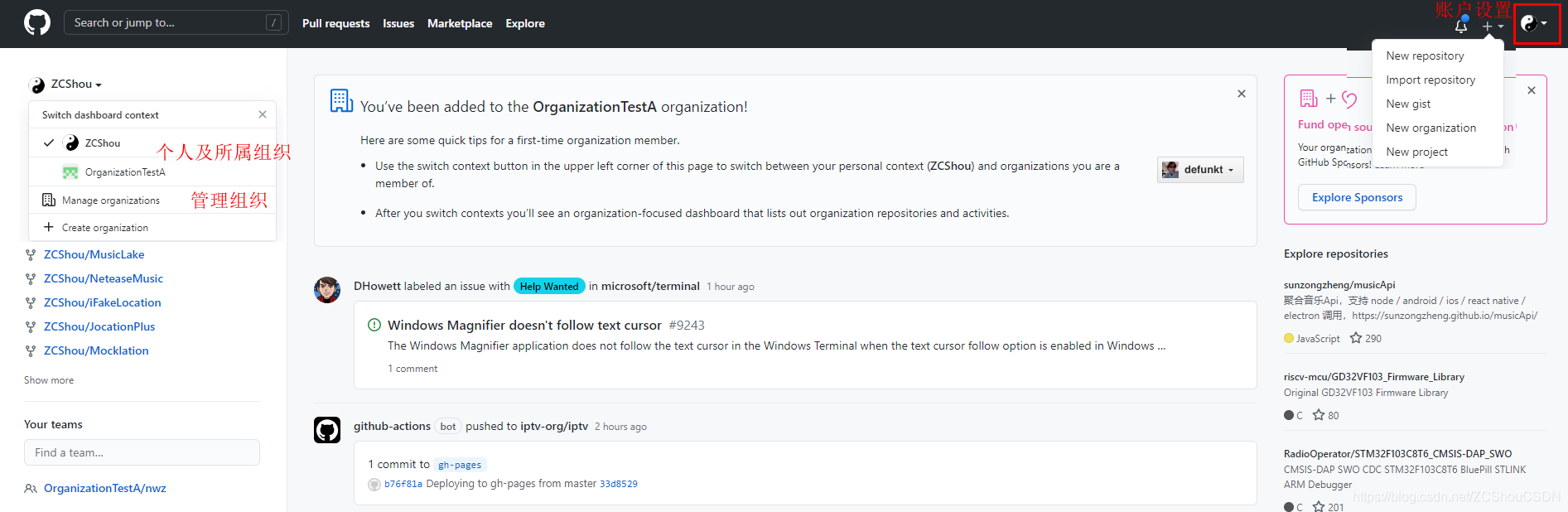This screenshot has width=1568, height=512.
Task: Open riscv-mcu/GD32VF103_Firmware_Library repository
Action: point(1374,377)
